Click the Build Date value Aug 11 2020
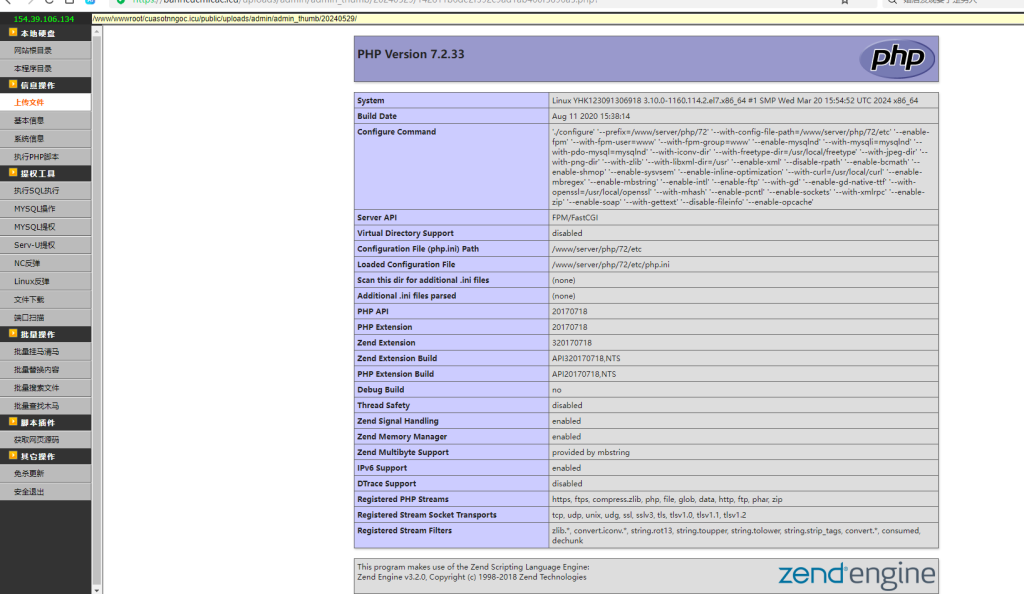Image resolution: width=1024 pixels, height=594 pixels. click(x=591, y=116)
